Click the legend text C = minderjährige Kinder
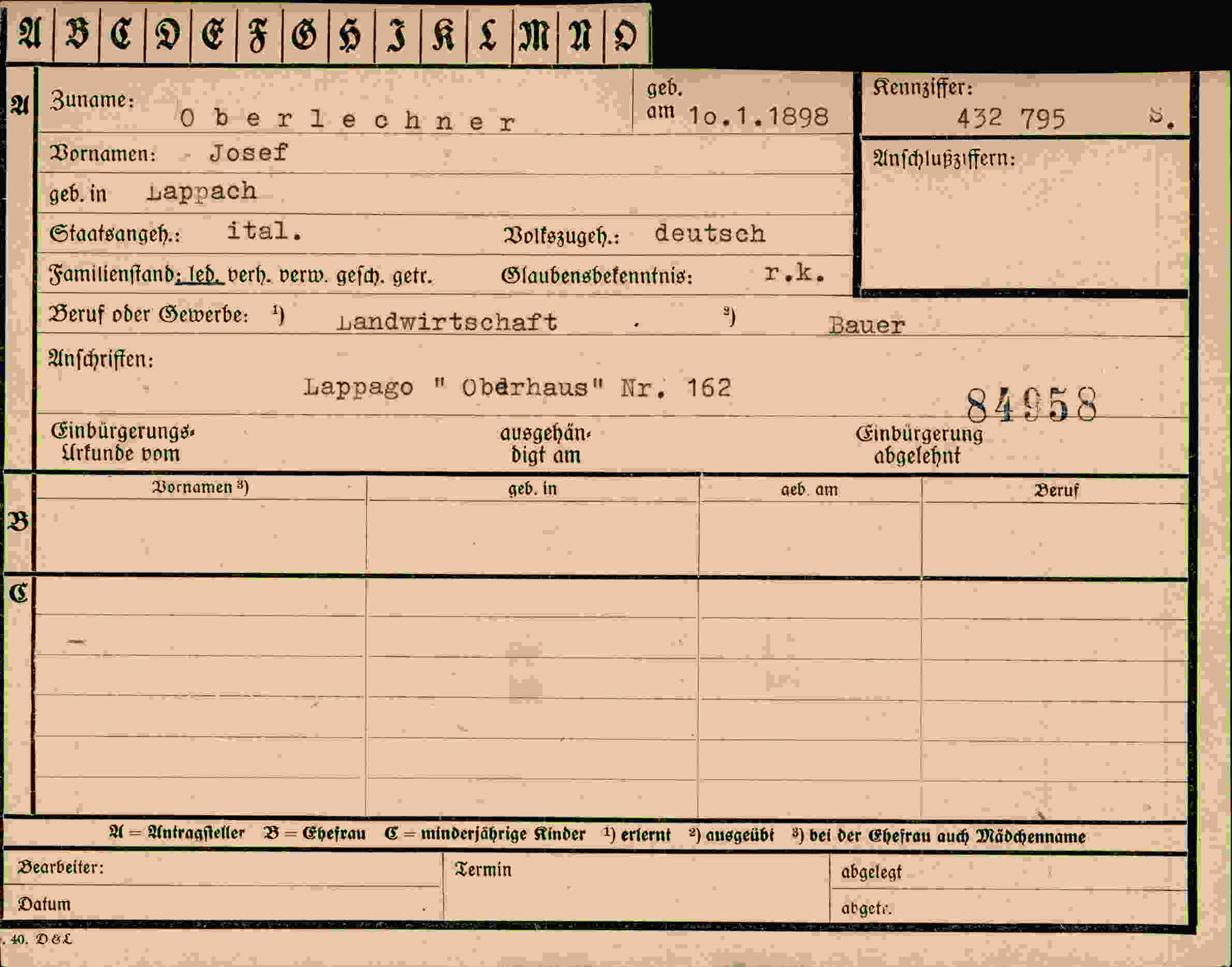Viewport: 1232px width, 967px height. point(485,834)
